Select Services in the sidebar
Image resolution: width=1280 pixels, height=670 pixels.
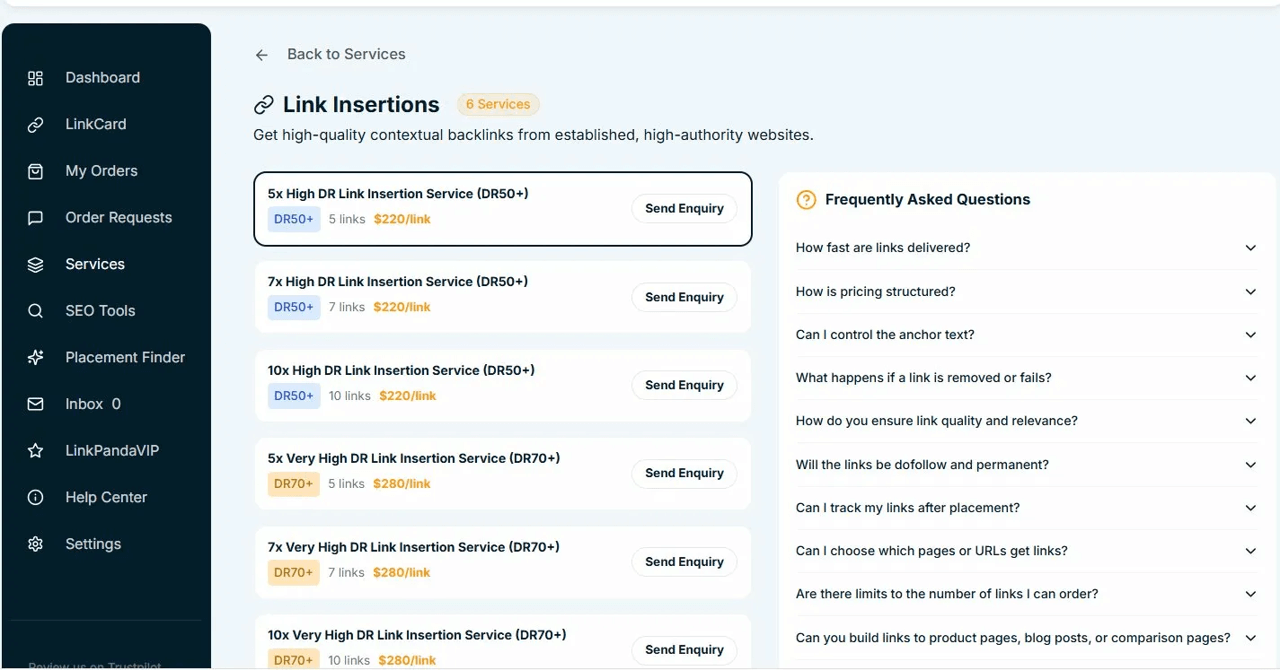[95, 264]
